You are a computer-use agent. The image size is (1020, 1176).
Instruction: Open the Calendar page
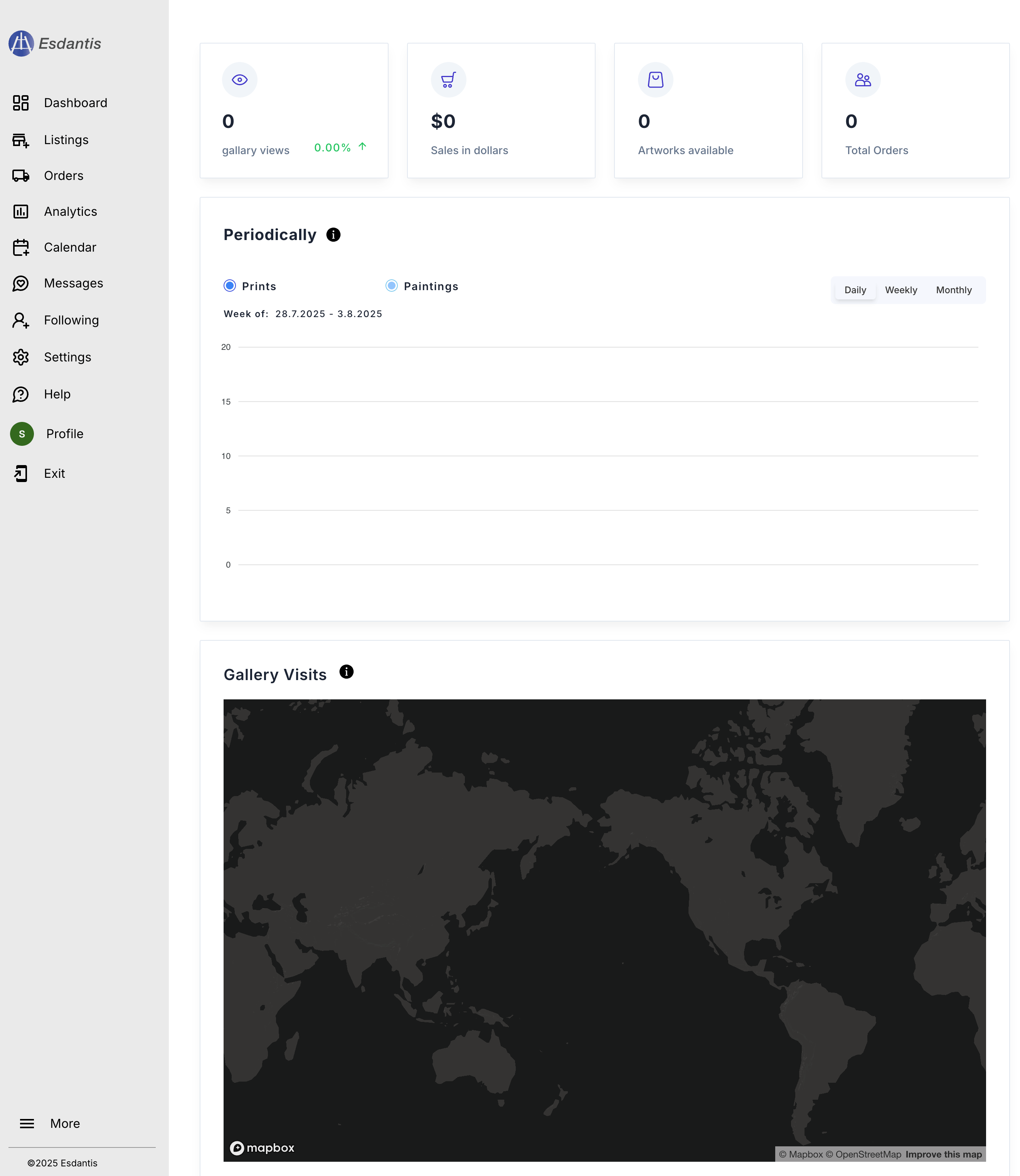(70, 247)
